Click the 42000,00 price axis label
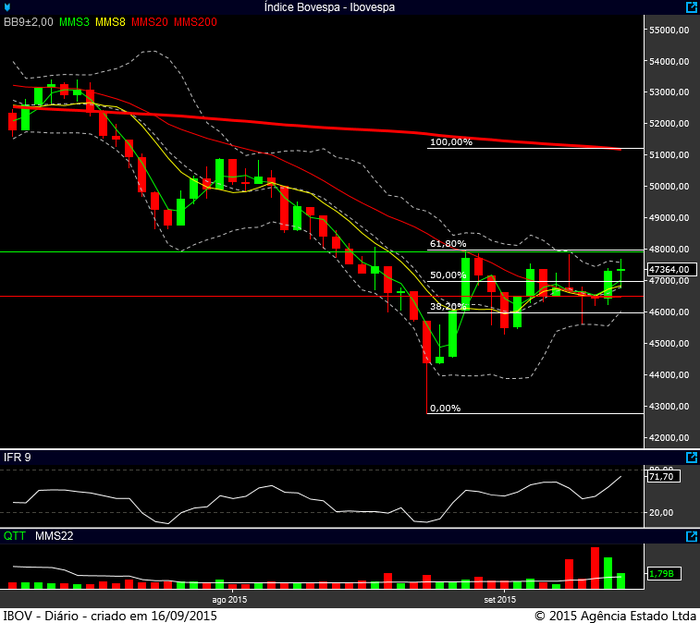Screen dimensions: 700x623 tap(669, 438)
